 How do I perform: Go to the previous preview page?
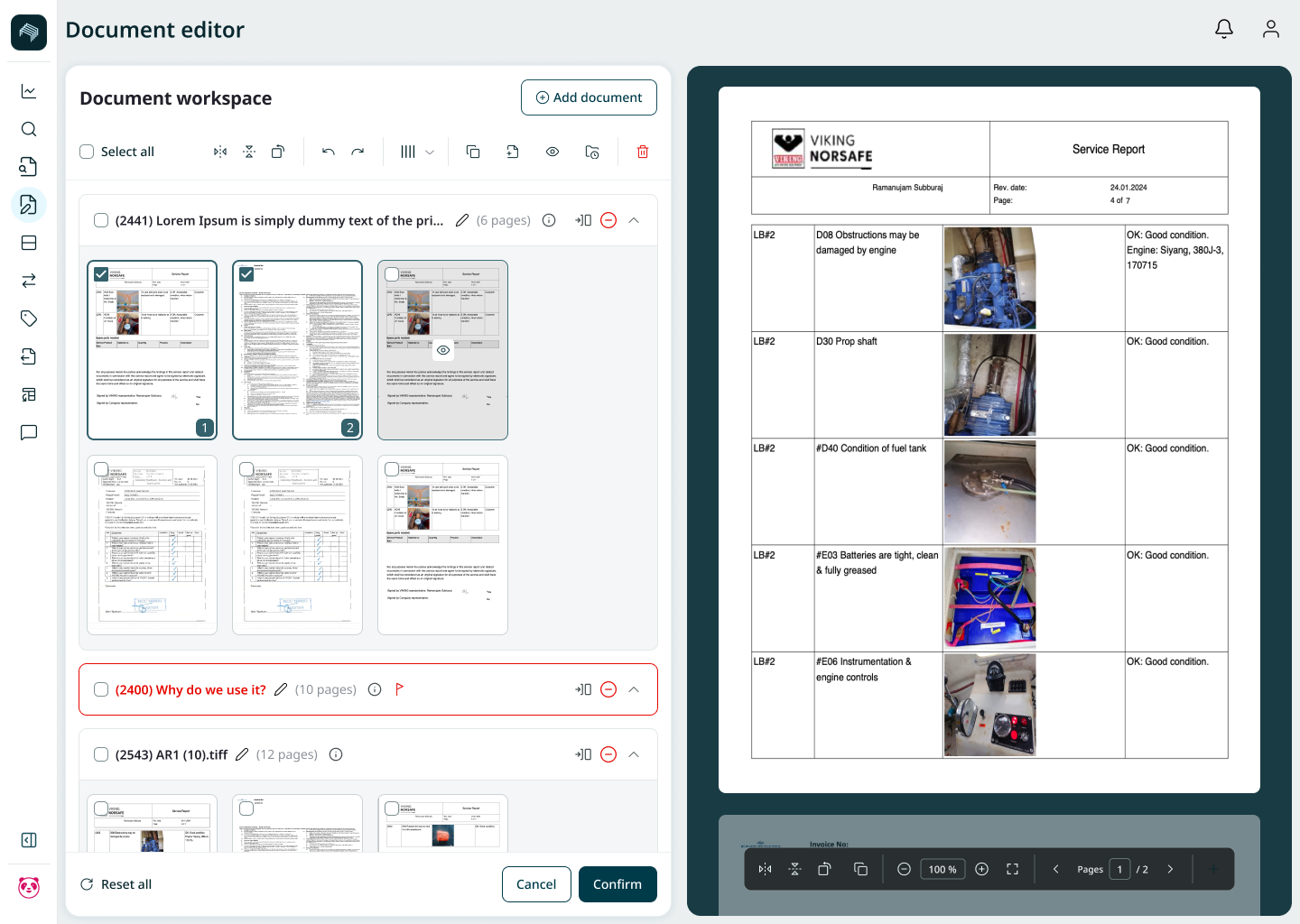[x=1055, y=869]
